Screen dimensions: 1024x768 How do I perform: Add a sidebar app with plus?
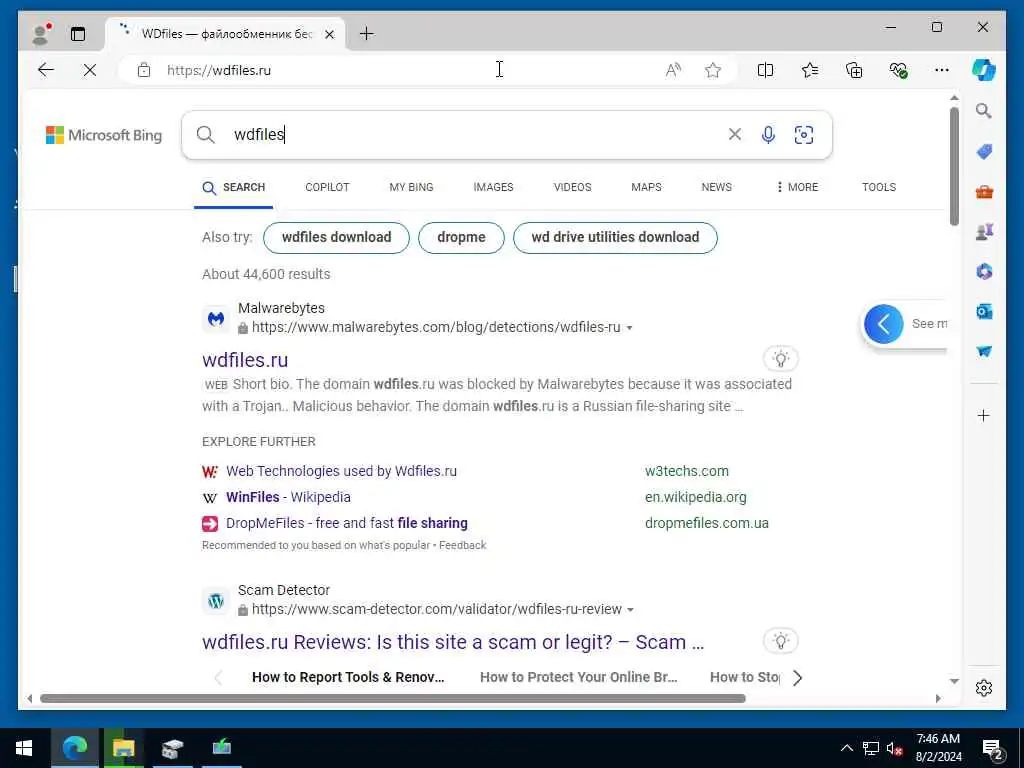pyautogui.click(x=984, y=416)
